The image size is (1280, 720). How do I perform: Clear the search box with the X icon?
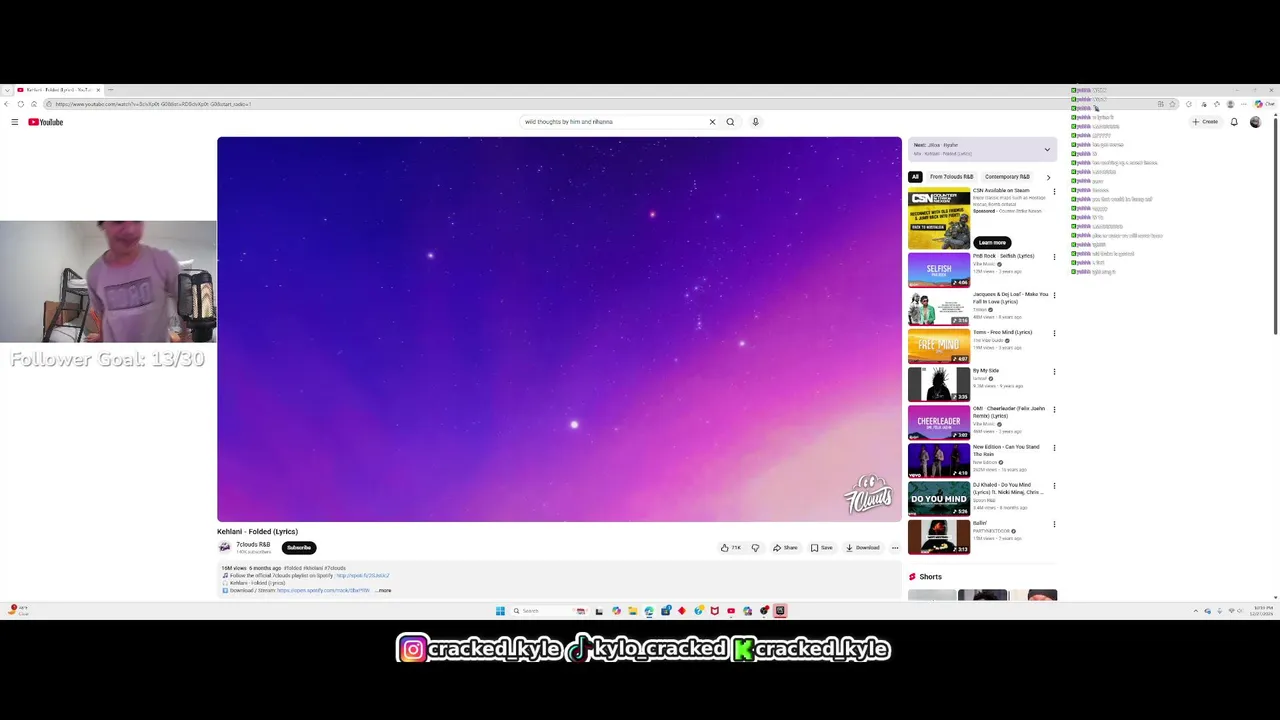click(x=712, y=122)
